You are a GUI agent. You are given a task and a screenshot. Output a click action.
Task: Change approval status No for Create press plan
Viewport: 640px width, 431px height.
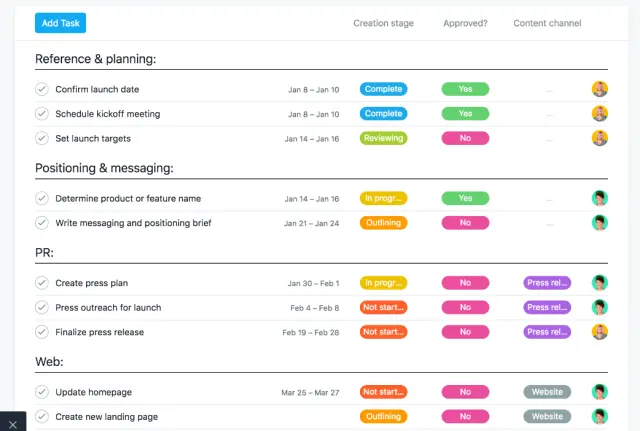pyautogui.click(x=465, y=283)
